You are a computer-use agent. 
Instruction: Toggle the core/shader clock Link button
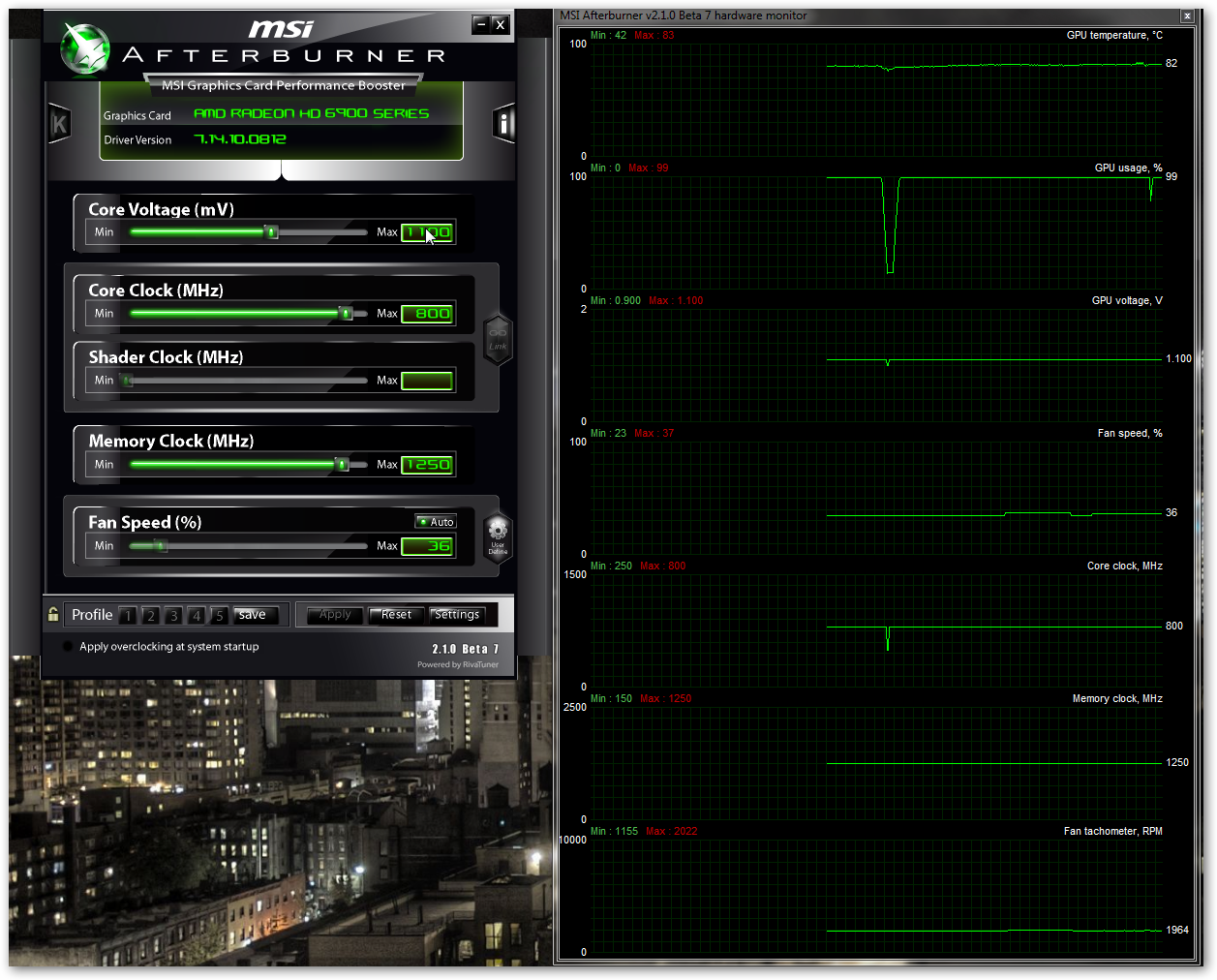click(x=498, y=339)
